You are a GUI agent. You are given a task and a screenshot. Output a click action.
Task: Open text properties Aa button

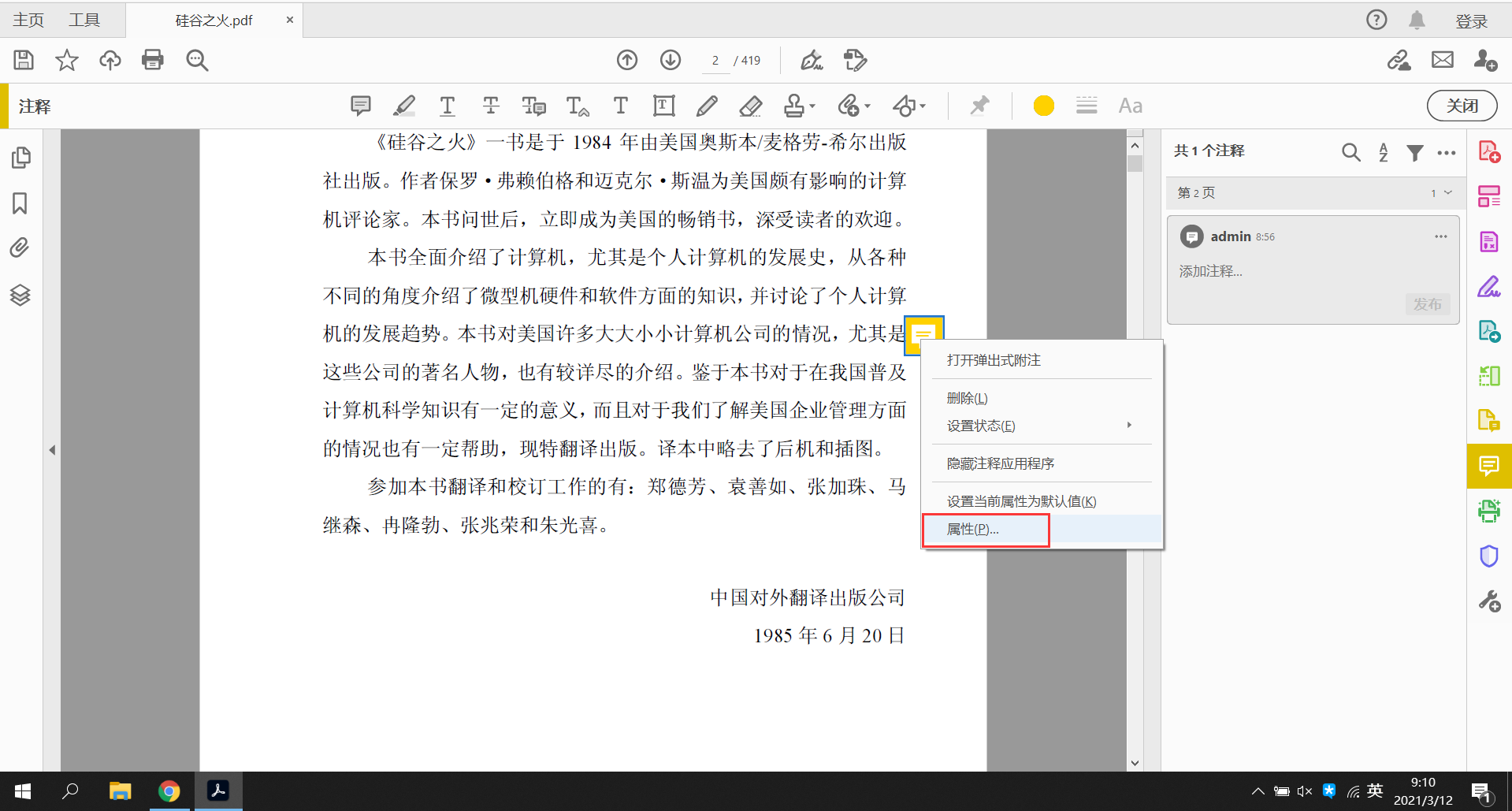[x=1131, y=106]
